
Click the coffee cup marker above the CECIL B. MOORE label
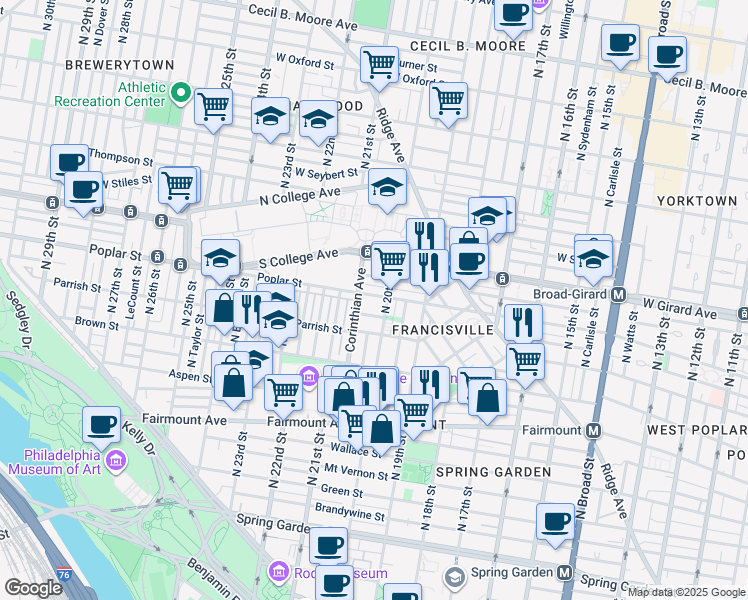click(x=513, y=17)
